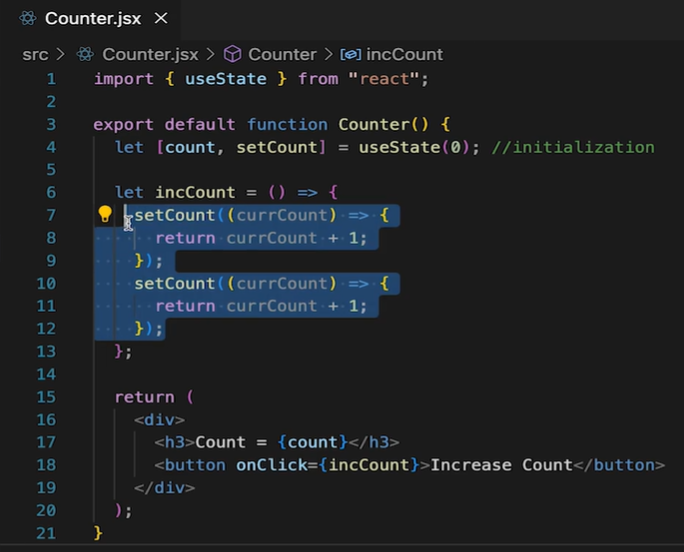Click the "react" string on line 1
Image resolution: width=684 pixels, height=552 pixels.
pyautogui.click(x=384, y=79)
